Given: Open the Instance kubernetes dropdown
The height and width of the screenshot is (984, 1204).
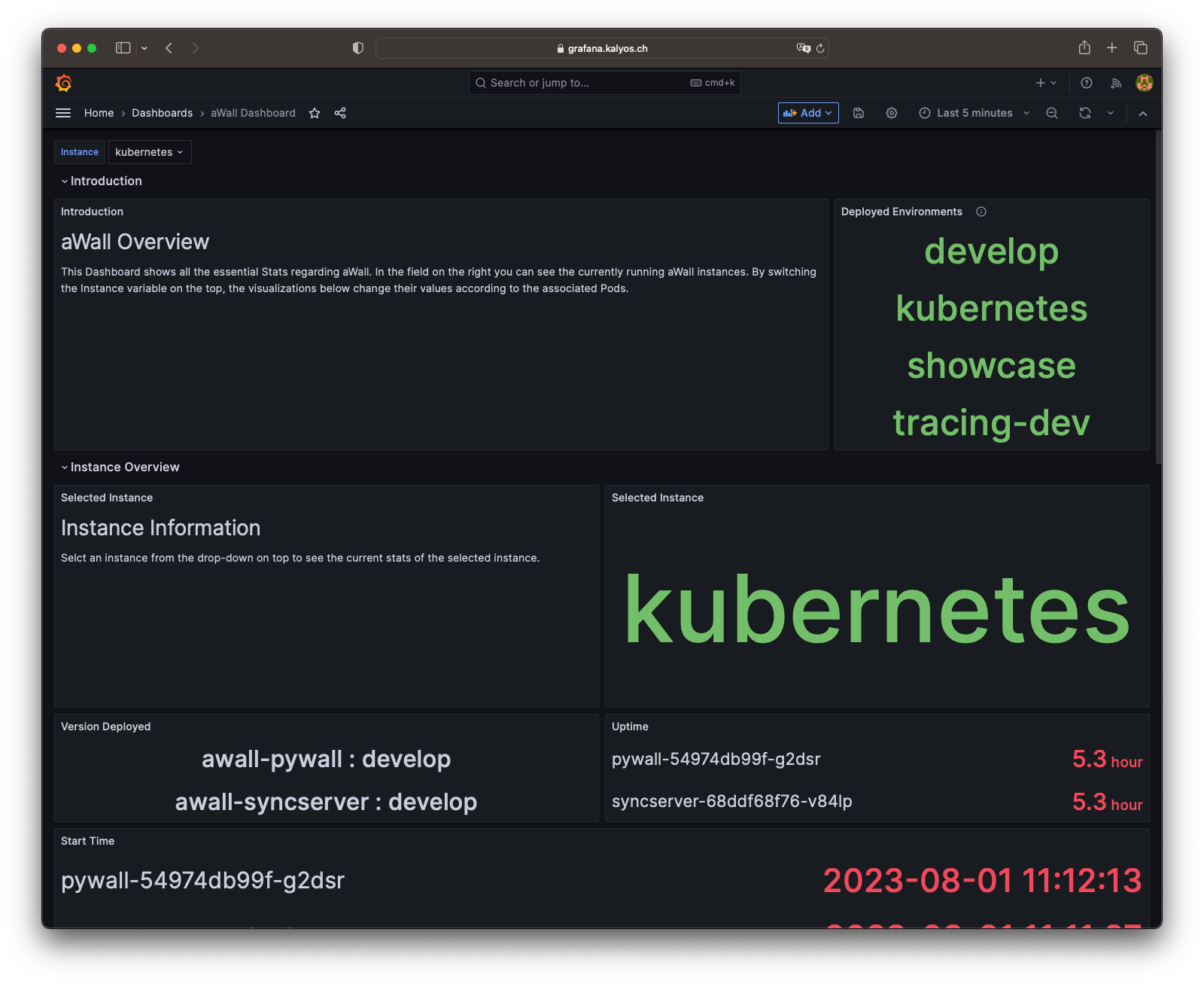Looking at the screenshot, I should click(x=149, y=152).
